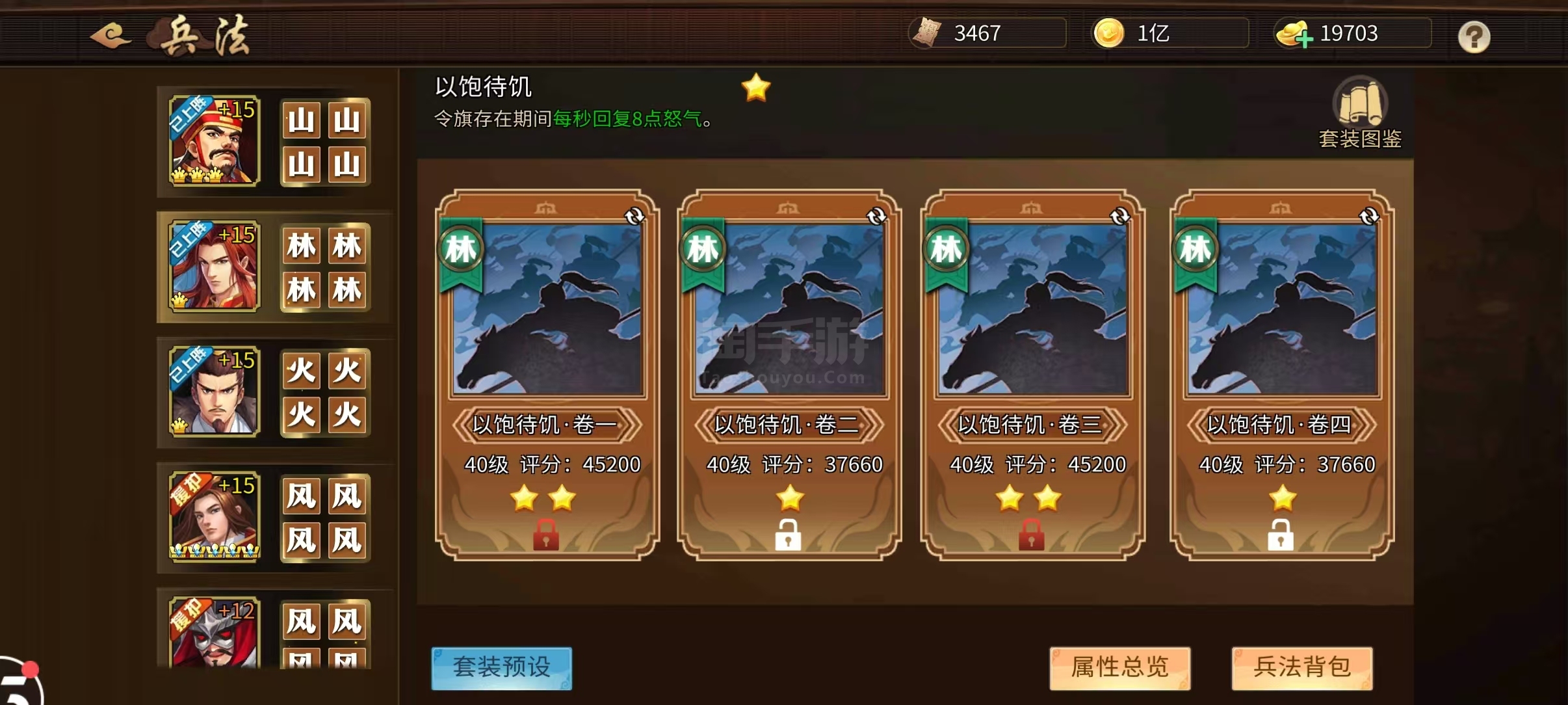The image size is (1568, 705).
Task: Open the 兵法背包 button
Action: pyautogui.click(x=1301, y=668)
